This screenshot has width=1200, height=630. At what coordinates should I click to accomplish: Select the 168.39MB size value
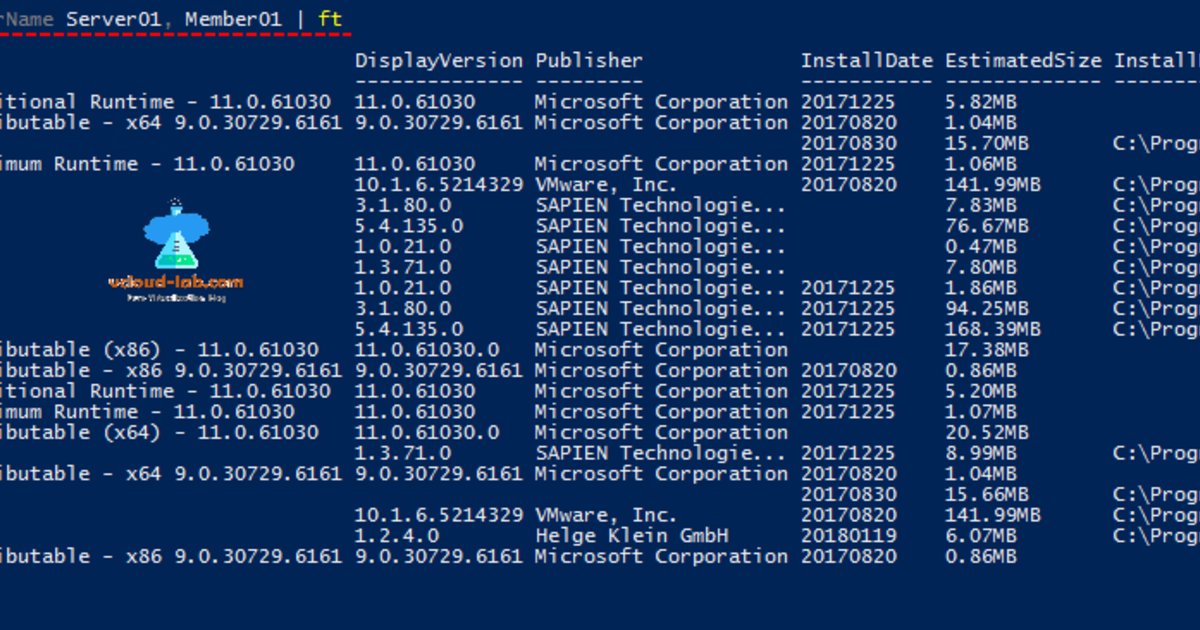click(993, 329)
